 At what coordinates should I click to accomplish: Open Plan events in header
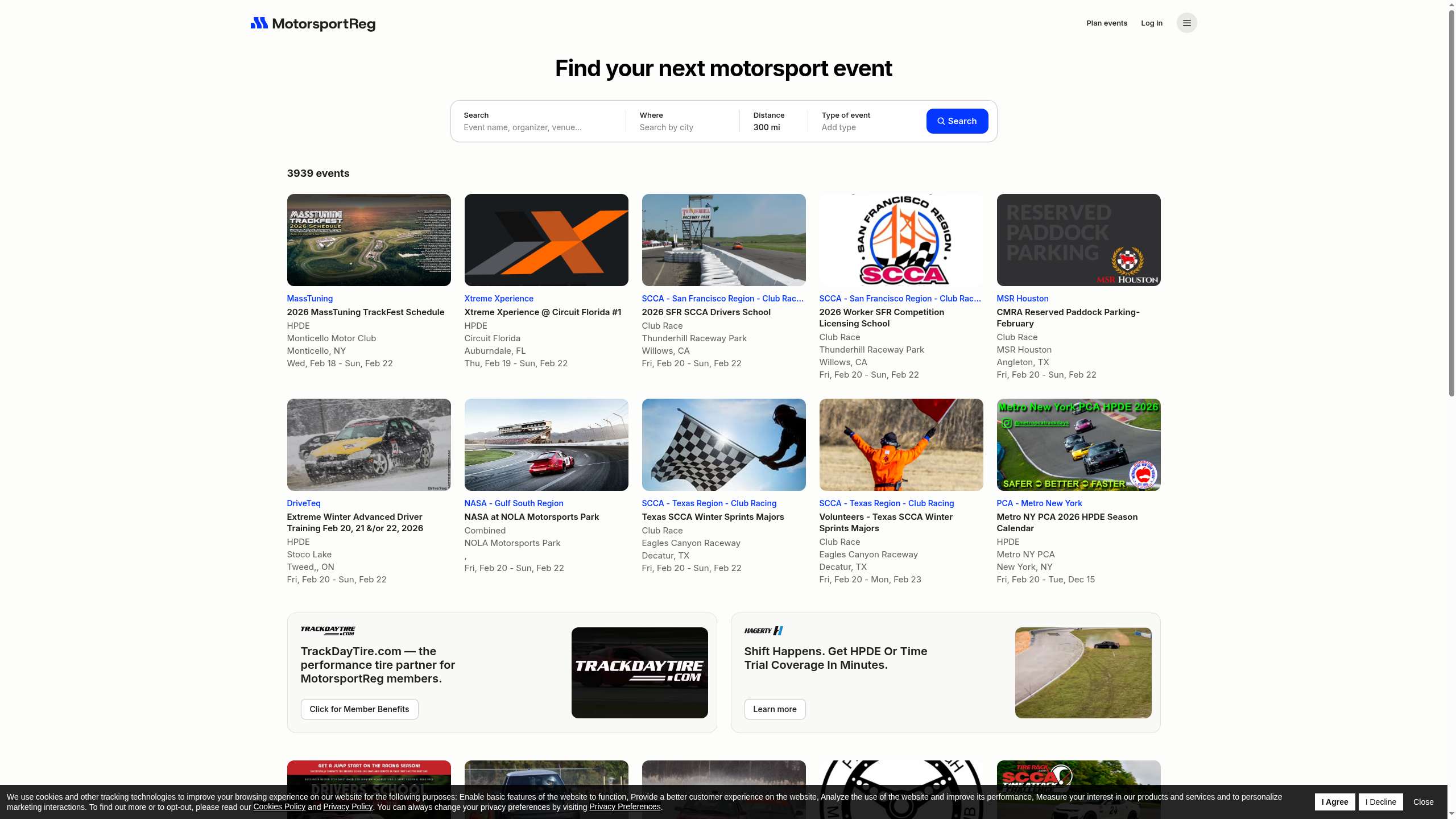pyautogui.click(x=1106, y=23)
